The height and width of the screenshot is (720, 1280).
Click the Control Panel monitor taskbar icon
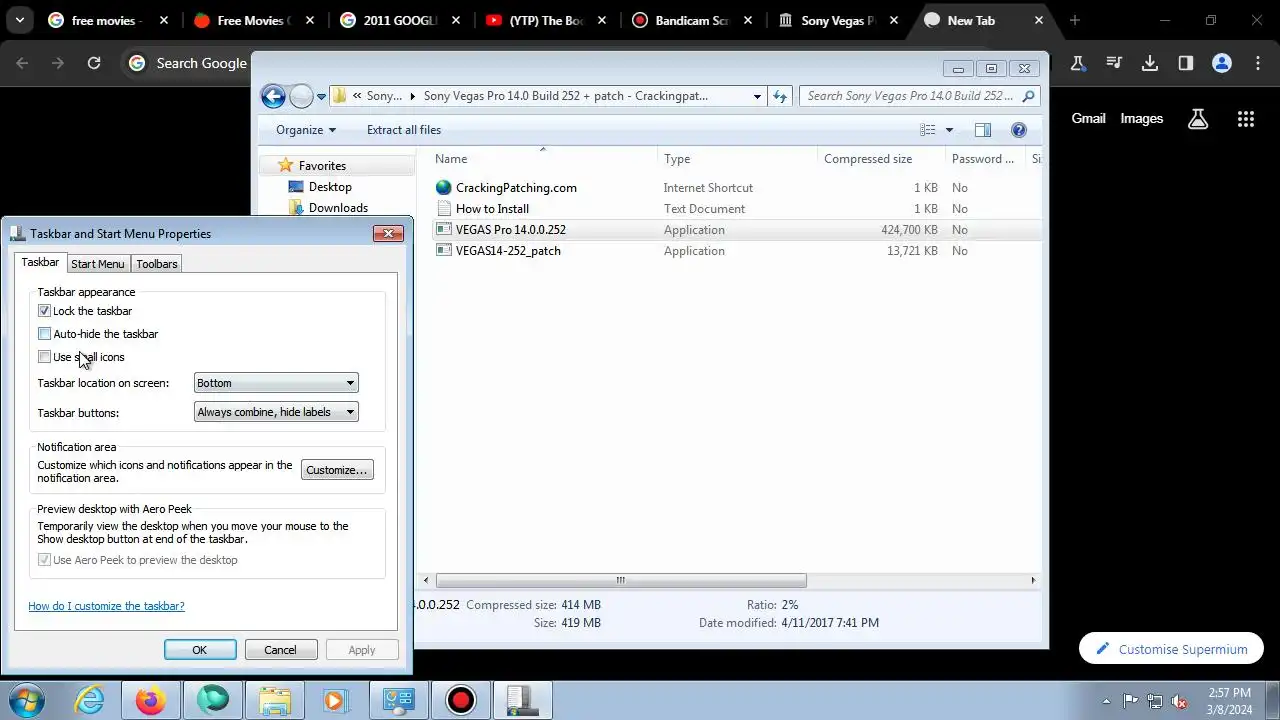coord(399,700)
